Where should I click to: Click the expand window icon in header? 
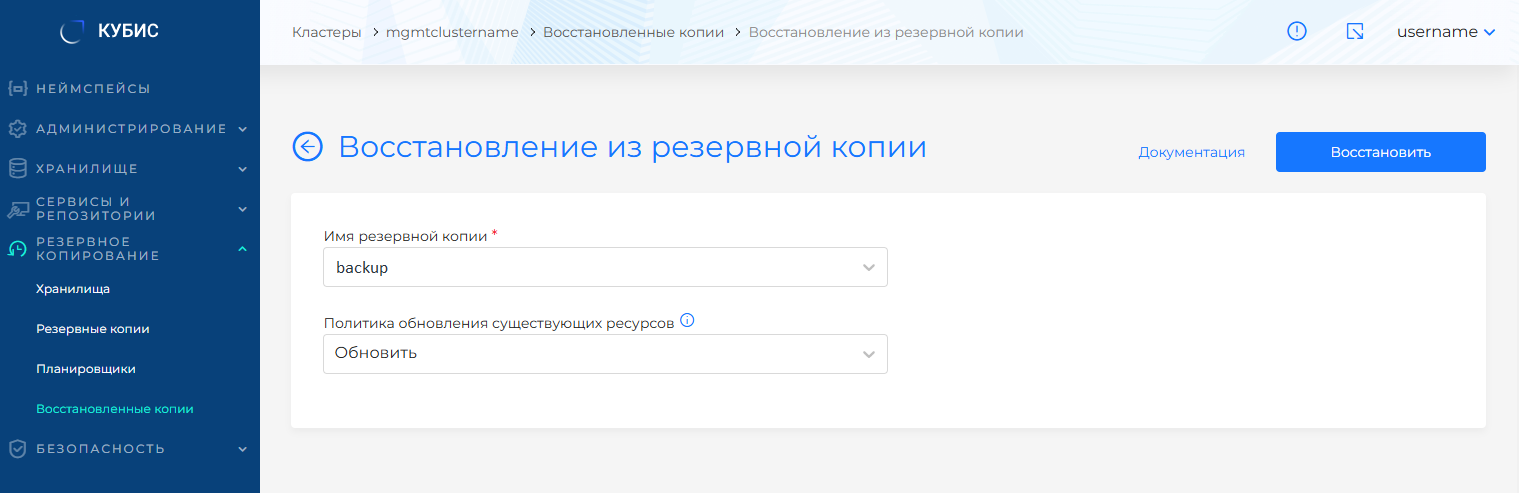(1355, 32)
